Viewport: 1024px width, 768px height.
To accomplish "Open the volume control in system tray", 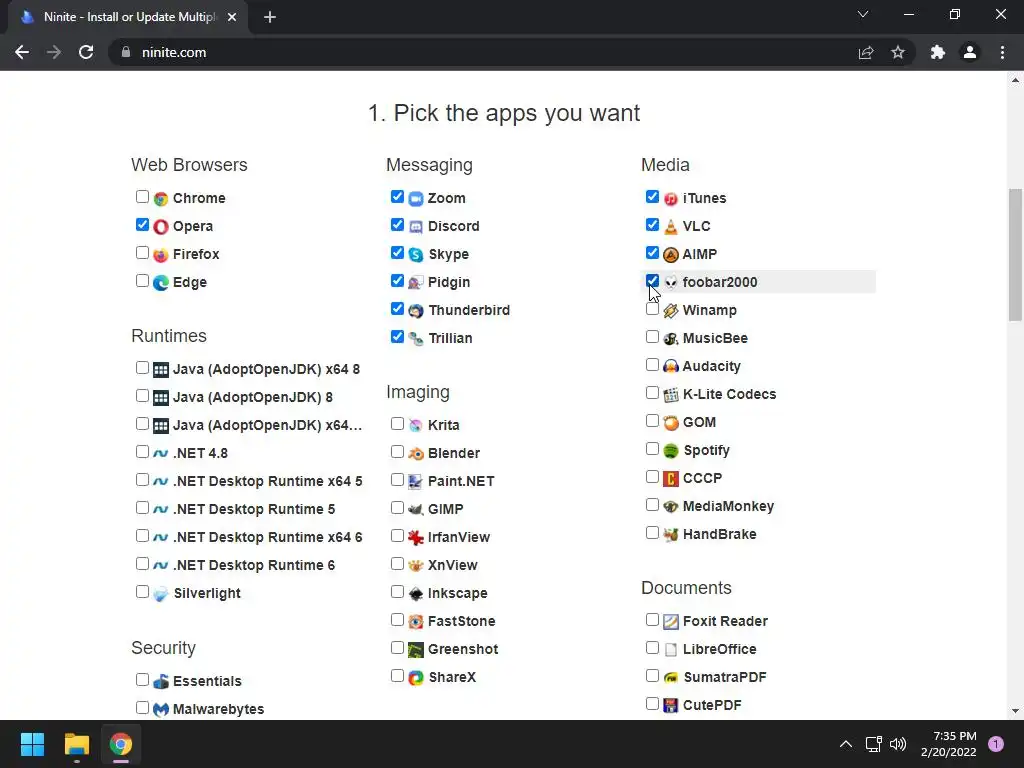I will click(898, 744).
